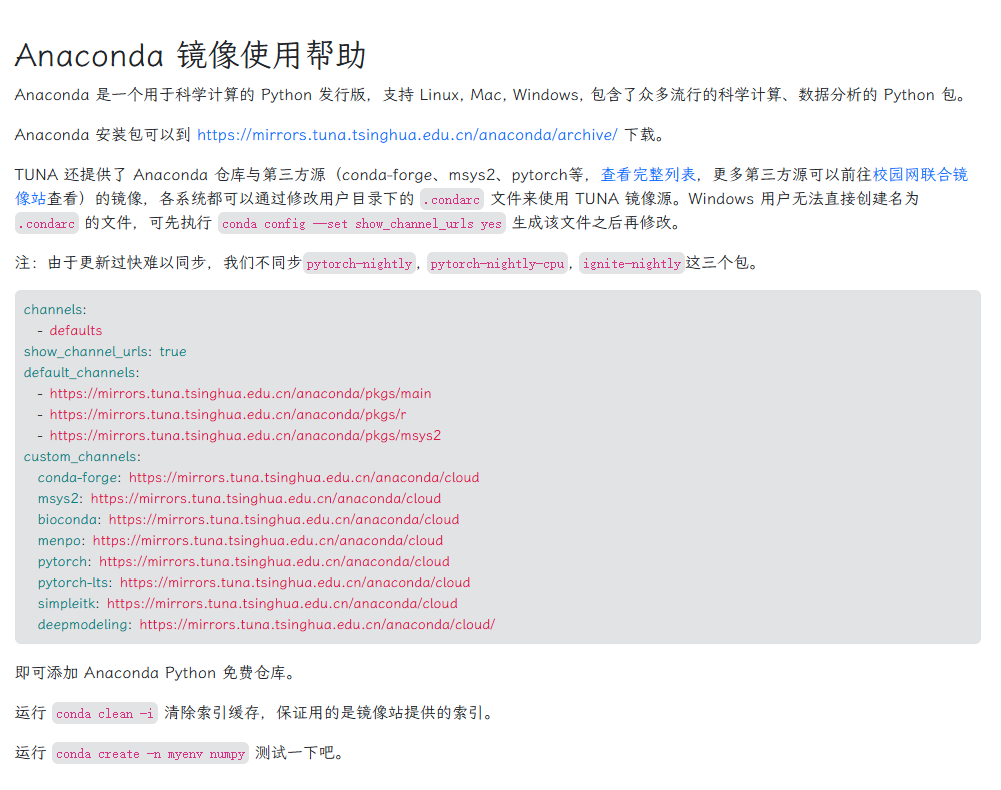Click the pkgs/r mirror URL
This screenshot has height=790, width=1001.
(228, 415)
